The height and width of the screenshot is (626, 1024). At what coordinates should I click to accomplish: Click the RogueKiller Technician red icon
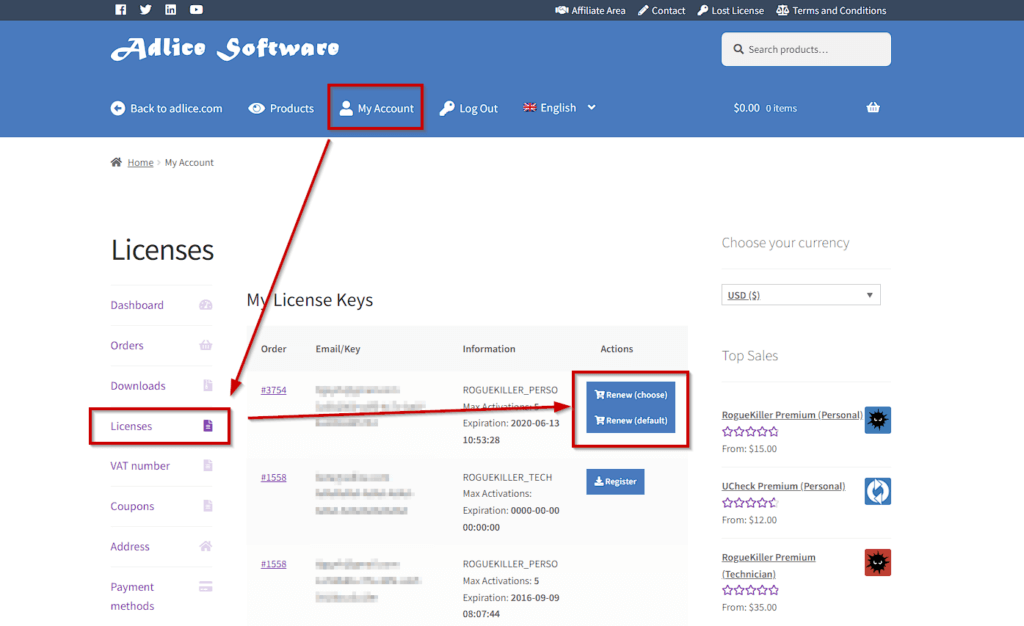tap(877, 562)
